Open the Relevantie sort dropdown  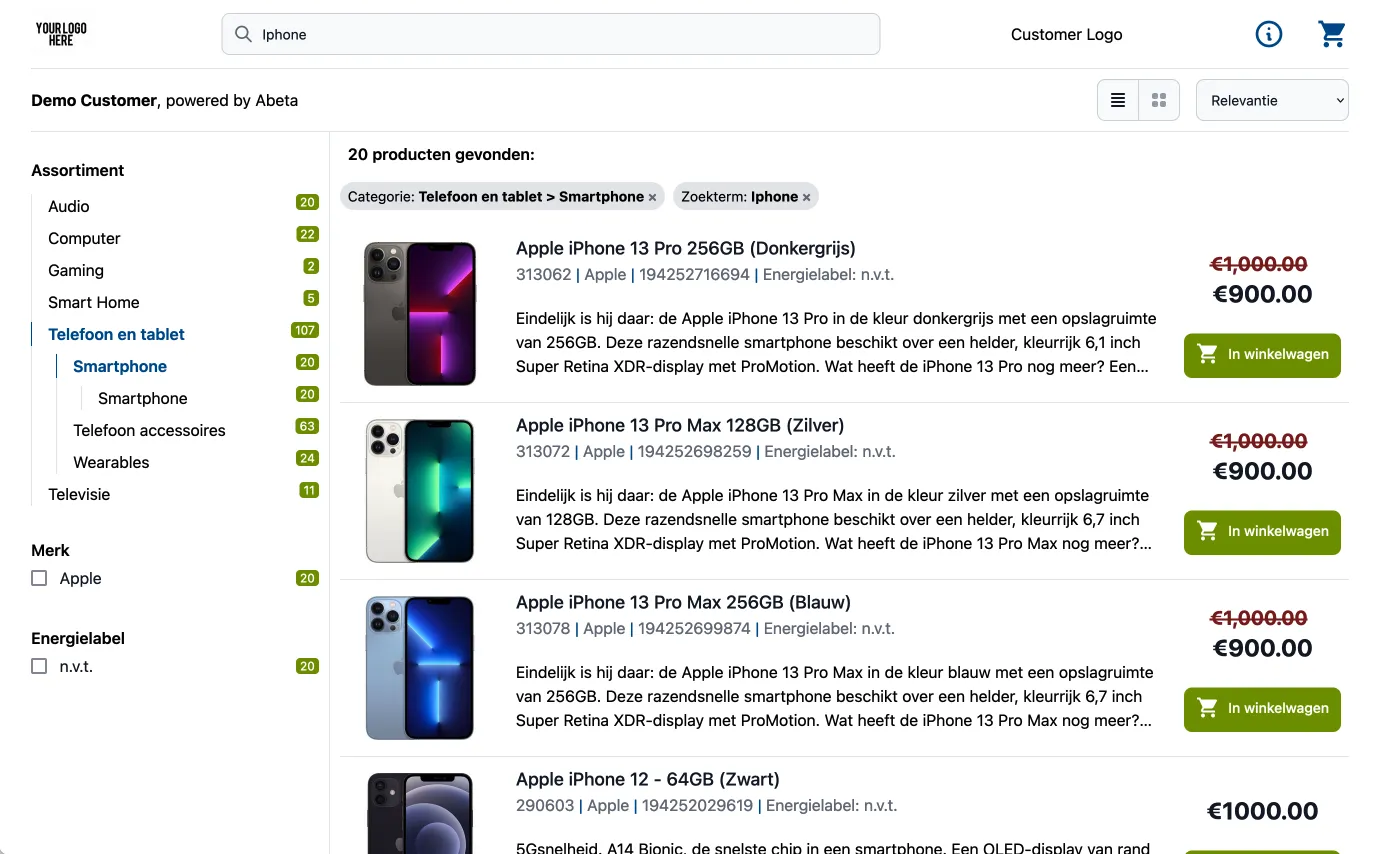[1272, 100]
